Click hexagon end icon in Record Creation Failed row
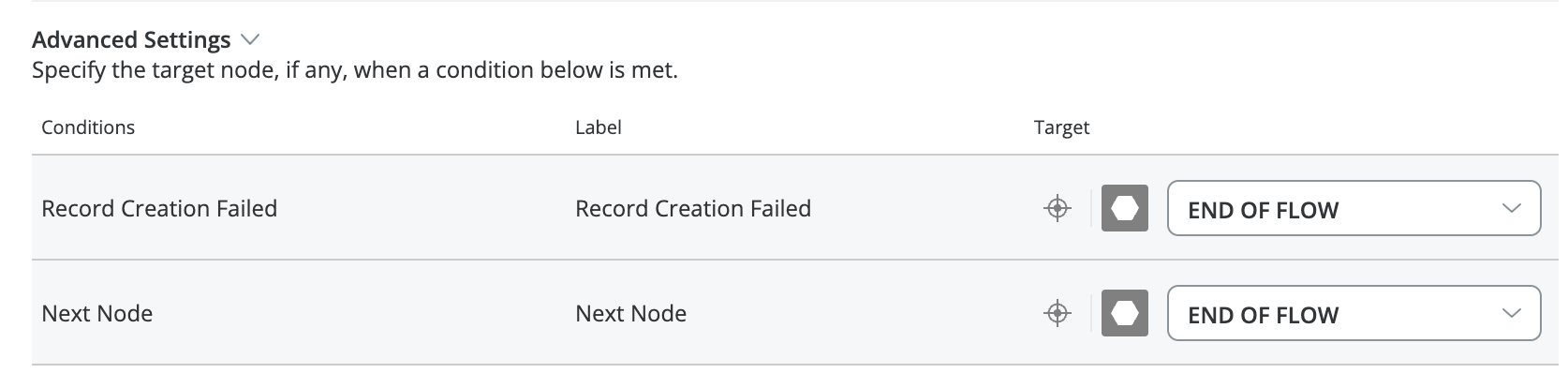 point(1125,208)
